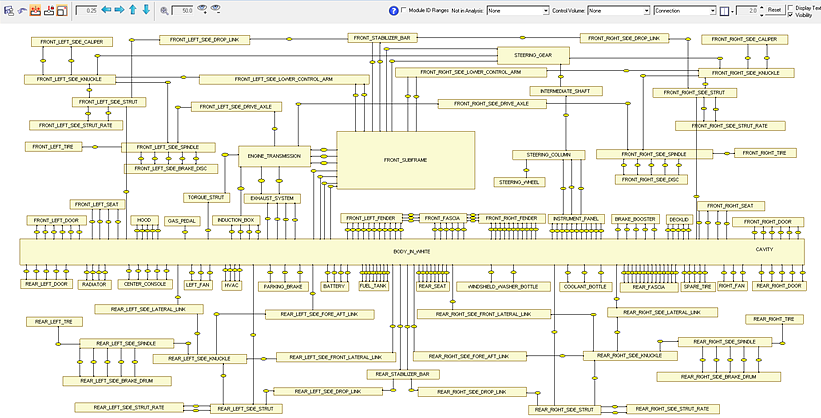Open the line style swatch picker
The height and width of the screenshot is (418, 821).
726,10
